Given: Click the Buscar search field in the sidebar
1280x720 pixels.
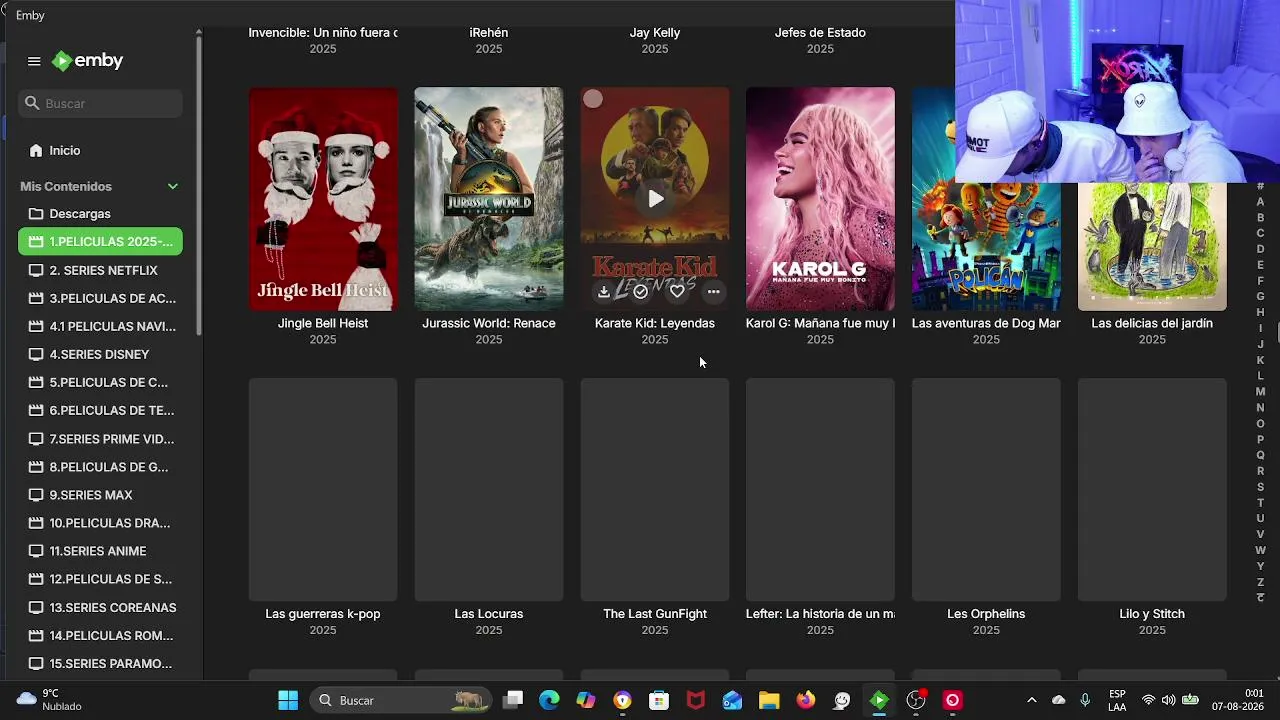Looking at the screenshot, I should [100, 103].
